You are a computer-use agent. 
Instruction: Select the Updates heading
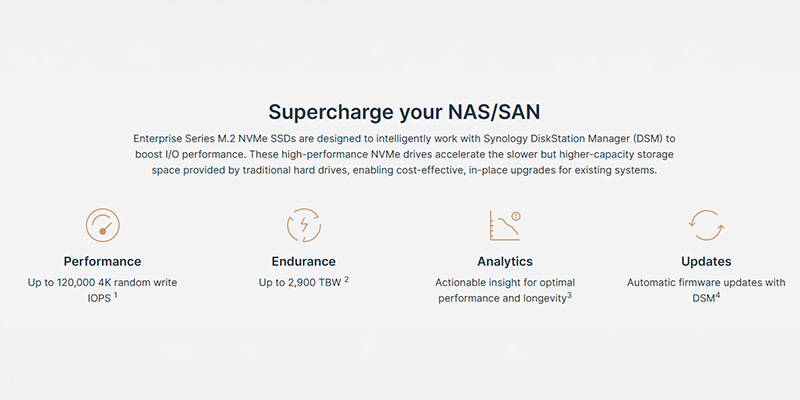[x=706, y=262]
